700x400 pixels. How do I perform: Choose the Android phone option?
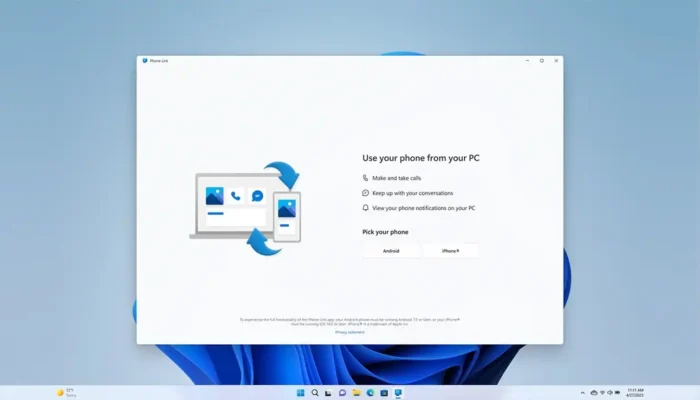[391, 251]
